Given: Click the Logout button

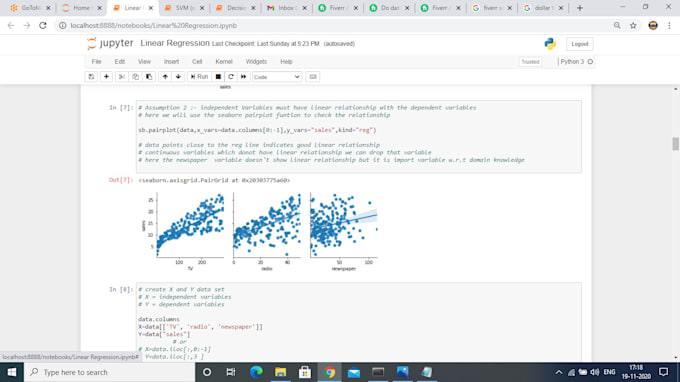Looking at the screenshot, I should pos(579,44).
